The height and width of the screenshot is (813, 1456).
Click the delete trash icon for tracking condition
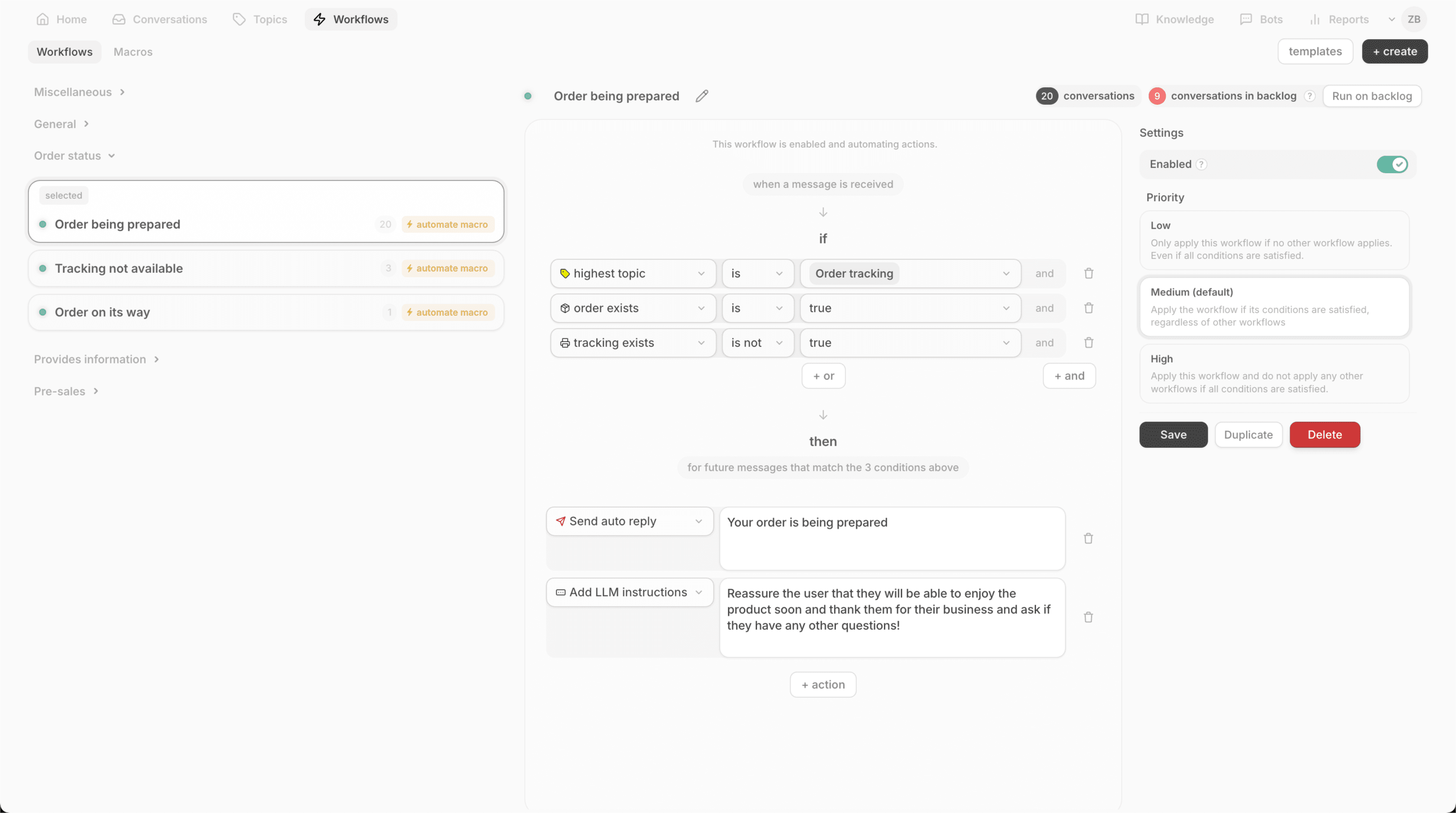[1089, 343]
